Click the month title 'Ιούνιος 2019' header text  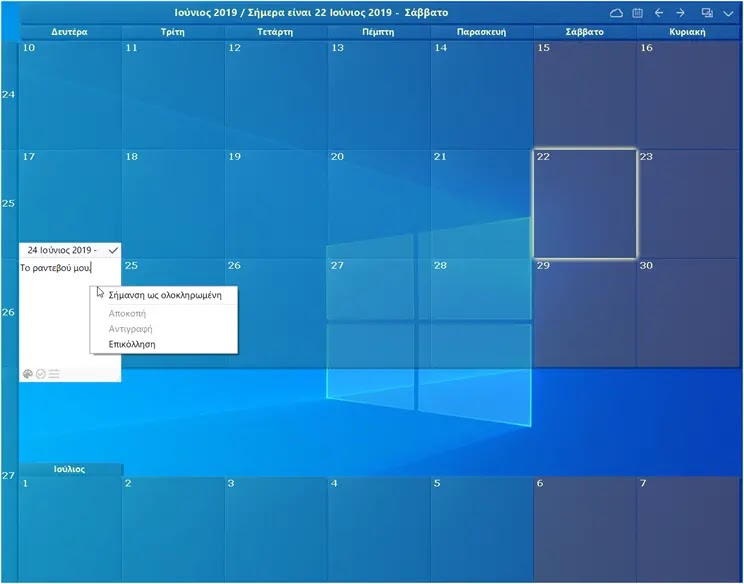pos(205,12)
